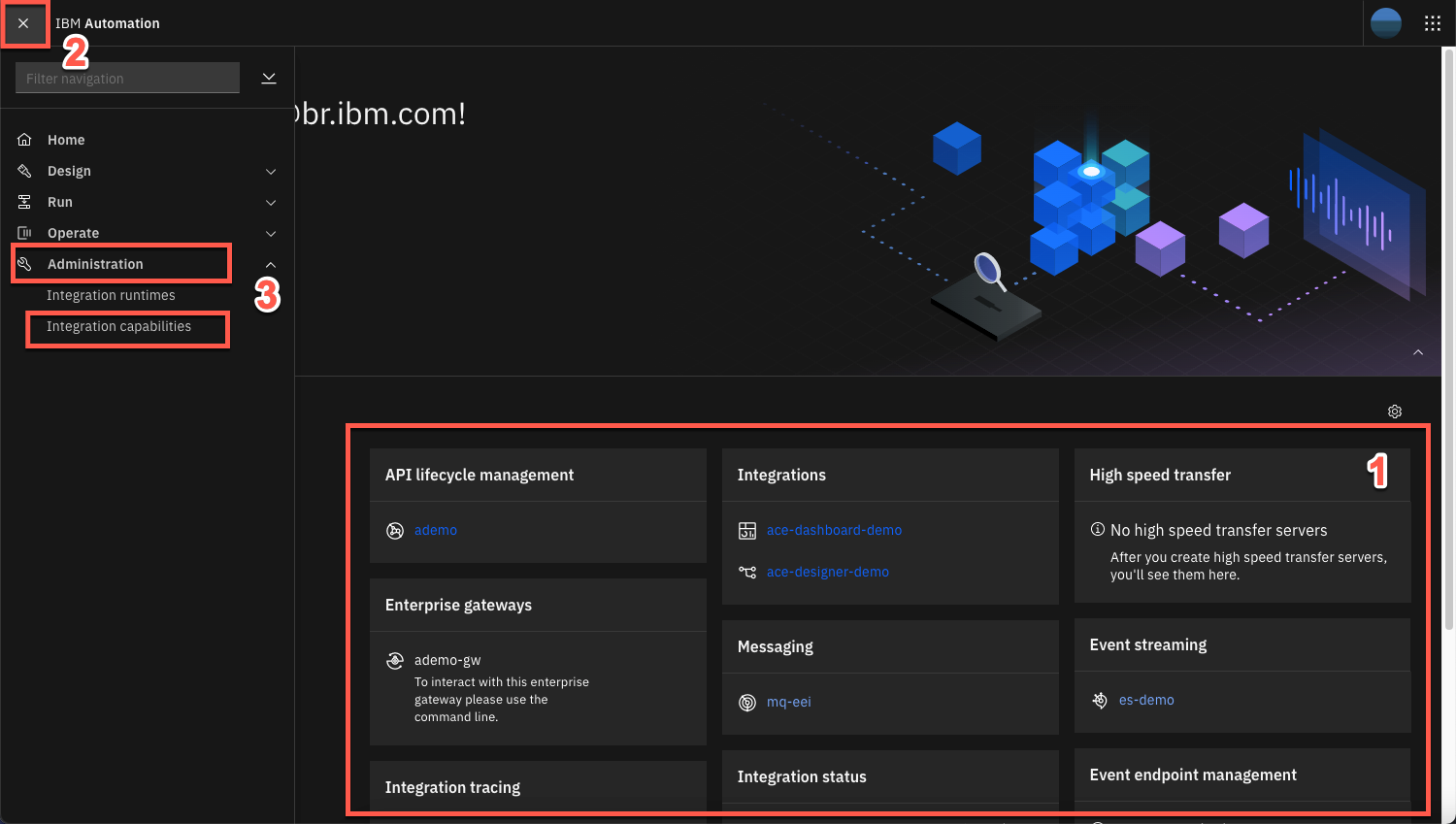This screenshot has height=824, width=1456.
Task: Select Administration navigation section
Action: (95, 264)
